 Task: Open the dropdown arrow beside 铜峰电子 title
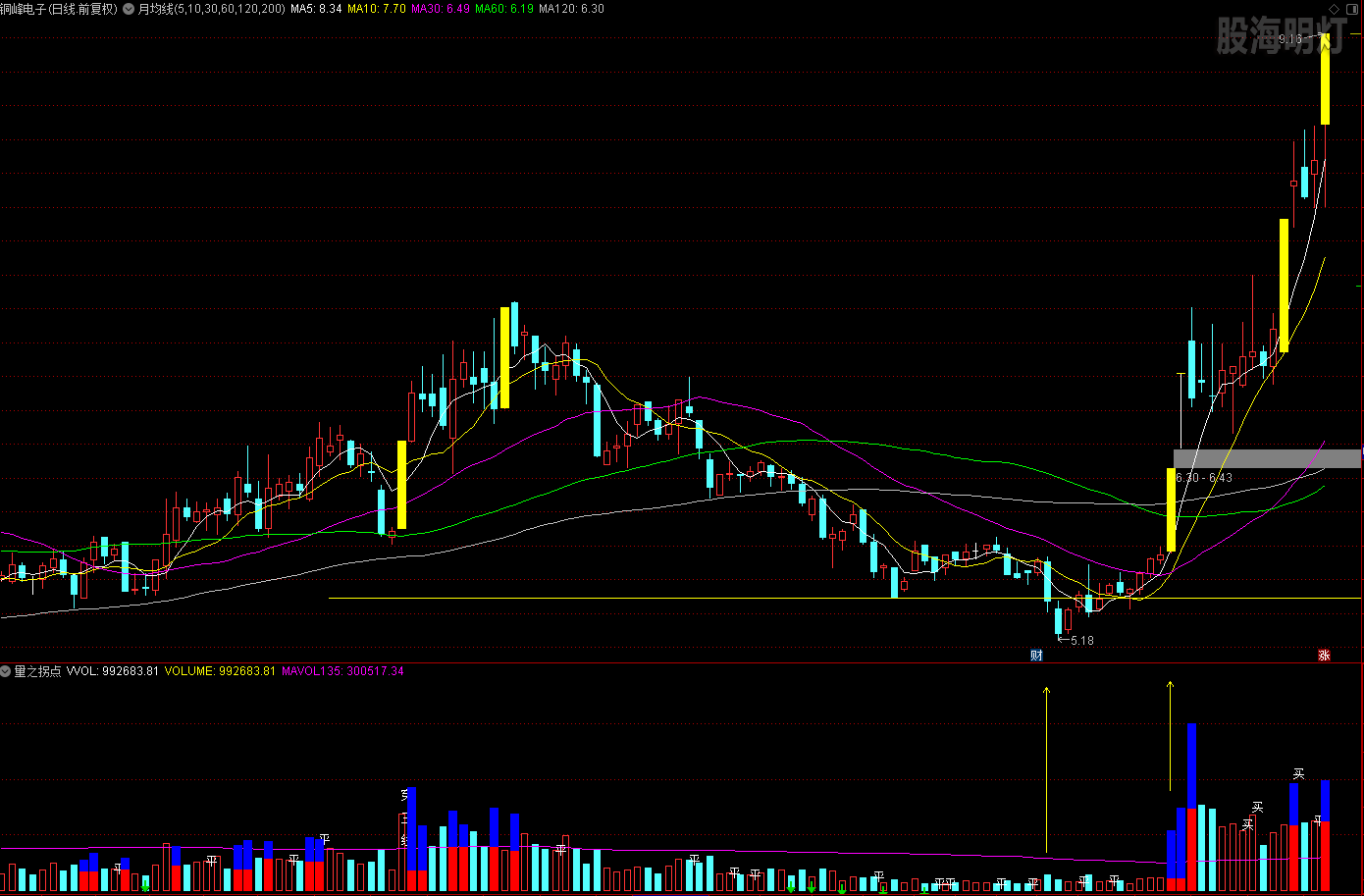[x=129, y=9]
